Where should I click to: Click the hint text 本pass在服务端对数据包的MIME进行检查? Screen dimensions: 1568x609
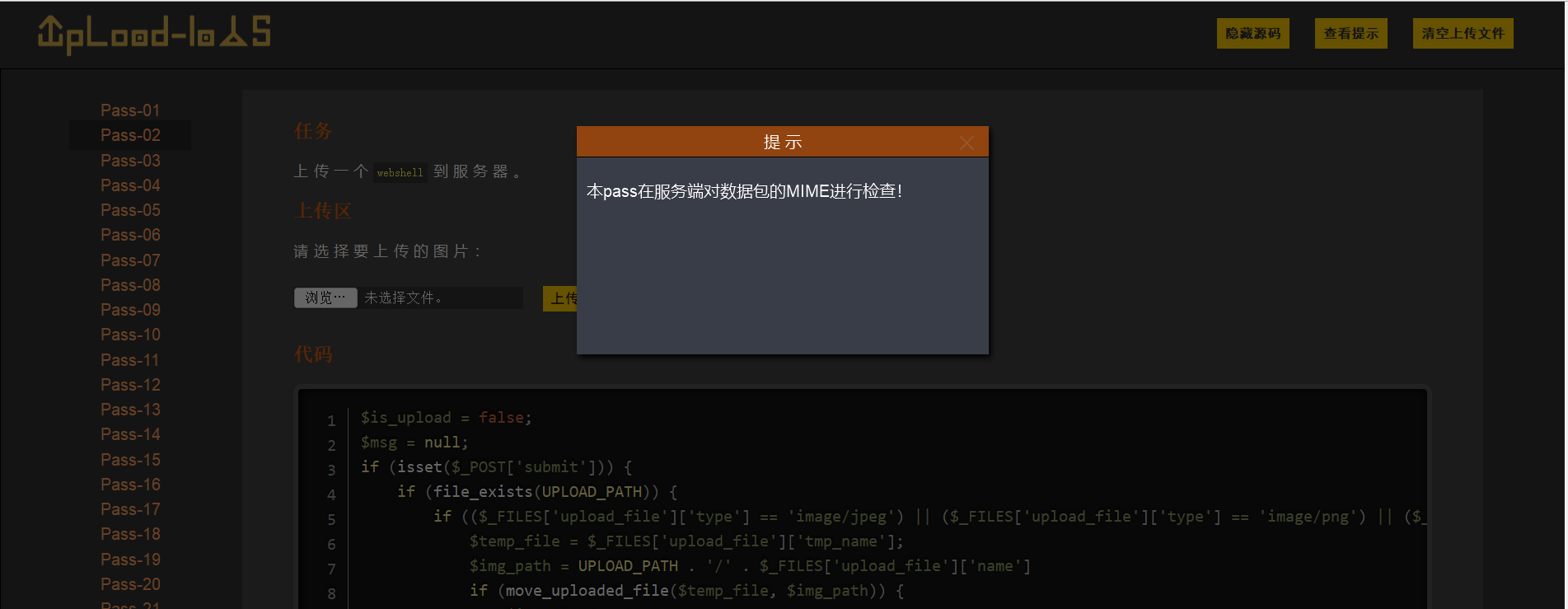[744, 191]
